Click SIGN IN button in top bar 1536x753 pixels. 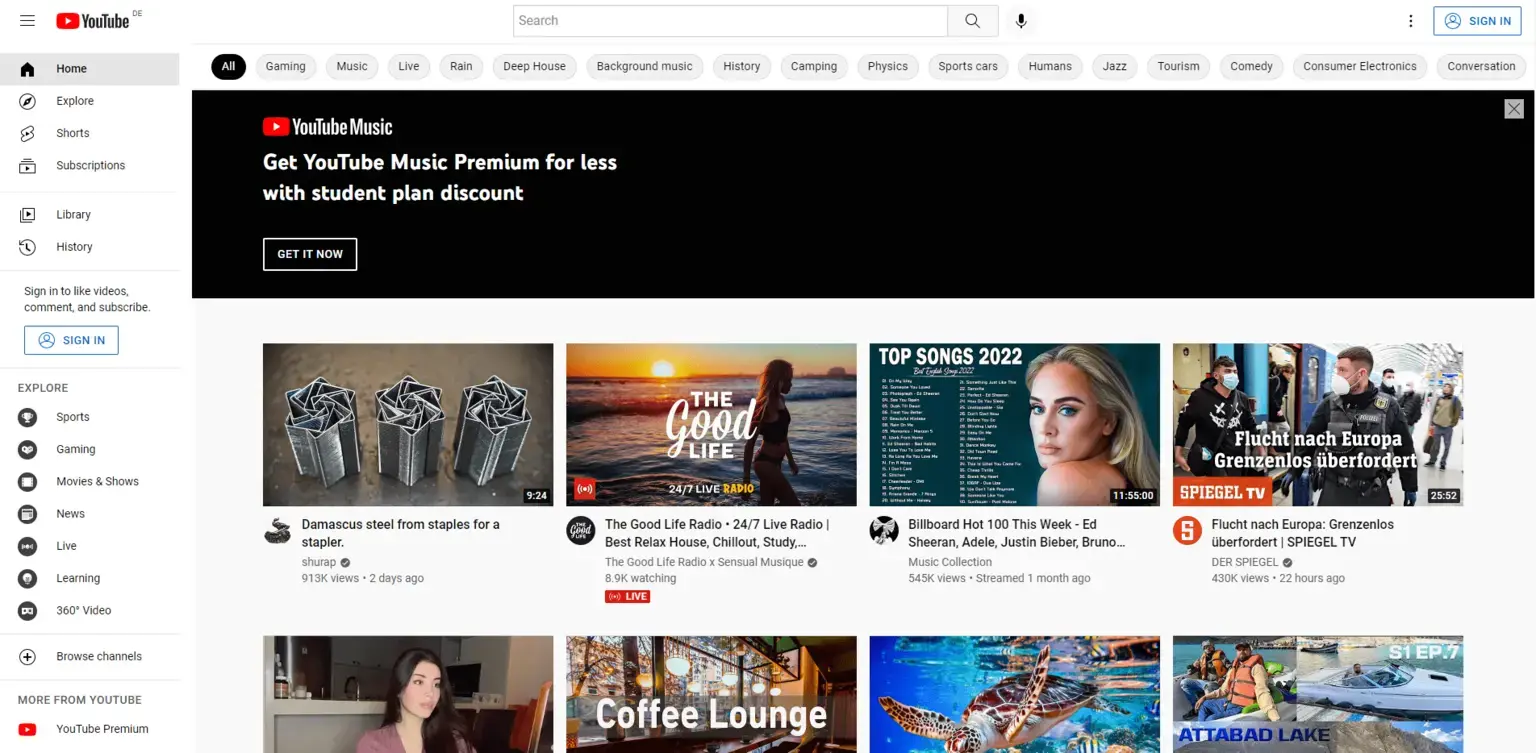point(1477,21)
